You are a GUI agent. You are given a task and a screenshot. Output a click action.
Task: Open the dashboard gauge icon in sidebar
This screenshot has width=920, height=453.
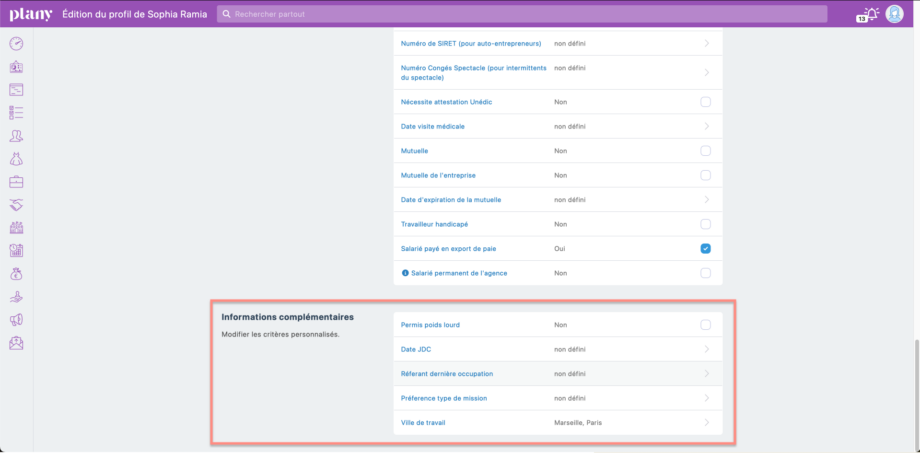(x=16, y=44)
